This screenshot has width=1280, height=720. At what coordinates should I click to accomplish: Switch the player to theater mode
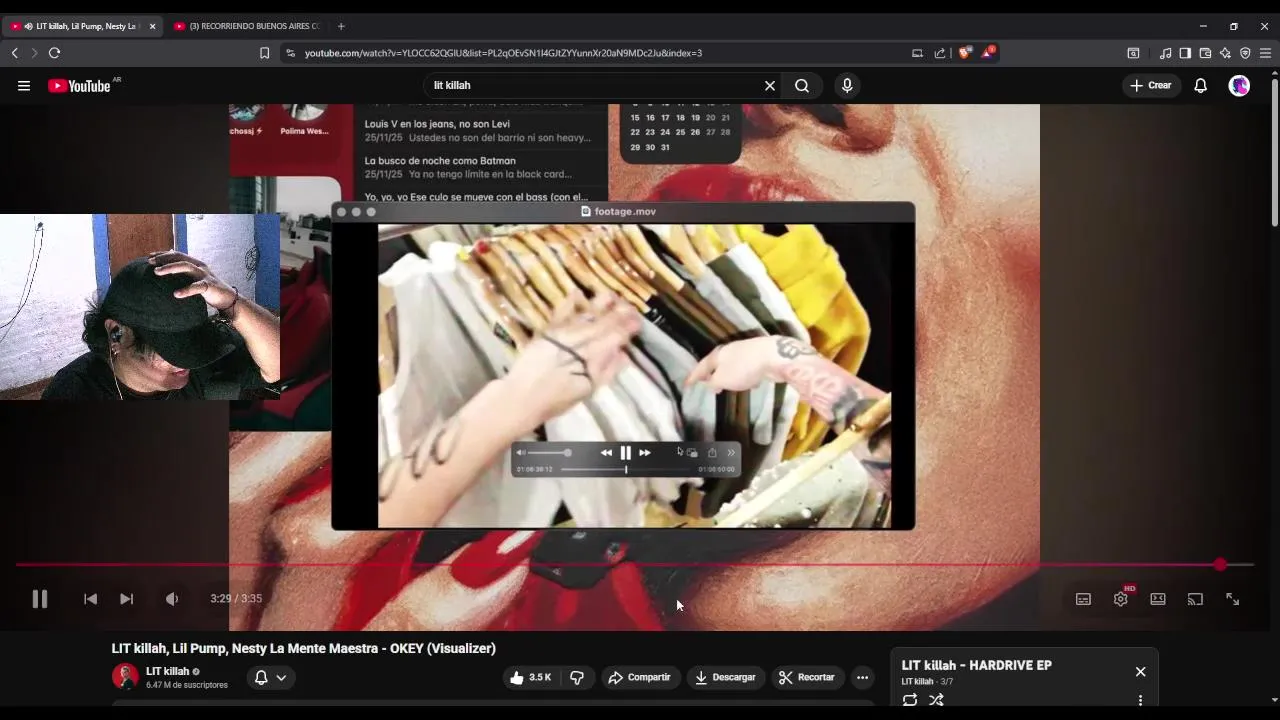pos(1158,599)
